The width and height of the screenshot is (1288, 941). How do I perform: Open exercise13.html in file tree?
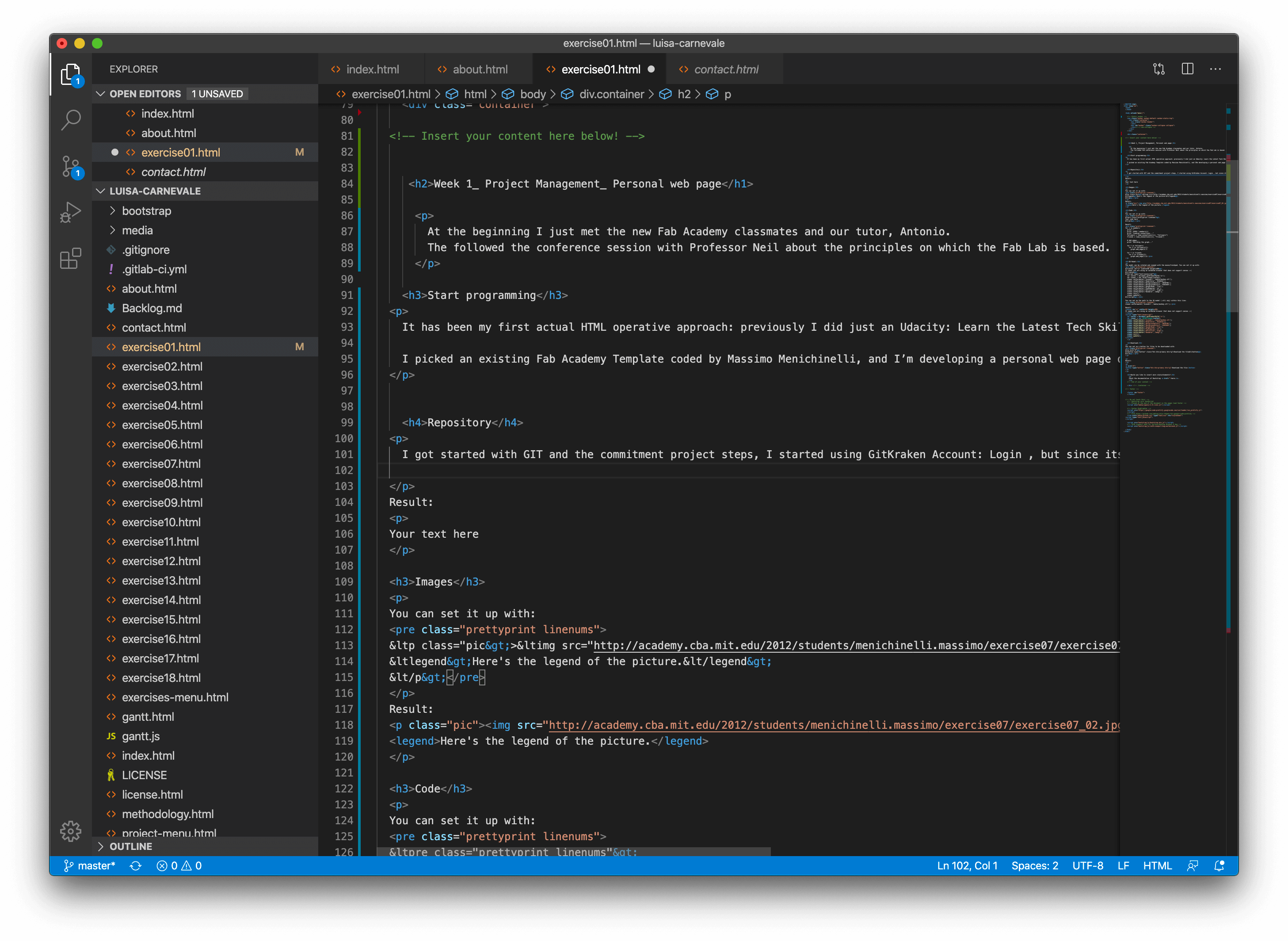pos(205,581)
